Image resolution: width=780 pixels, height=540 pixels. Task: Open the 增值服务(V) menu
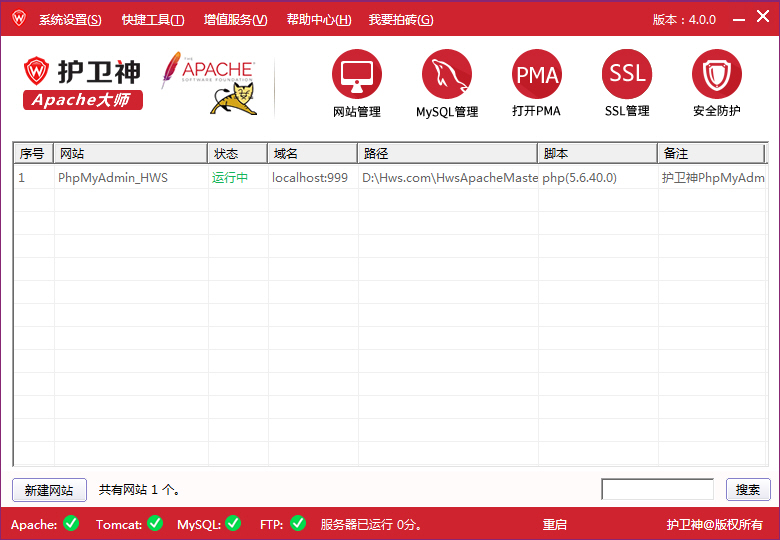click(x=236, y=20)
